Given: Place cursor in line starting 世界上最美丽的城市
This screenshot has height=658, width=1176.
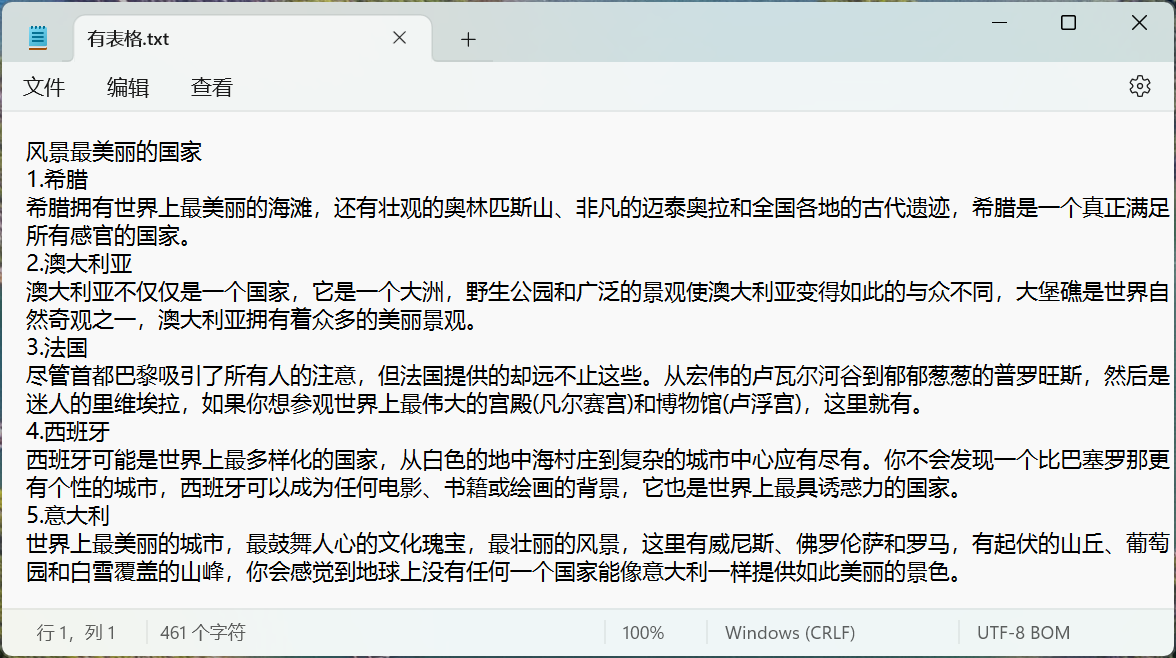Looking at the screenshot, I should coord(598,544).
